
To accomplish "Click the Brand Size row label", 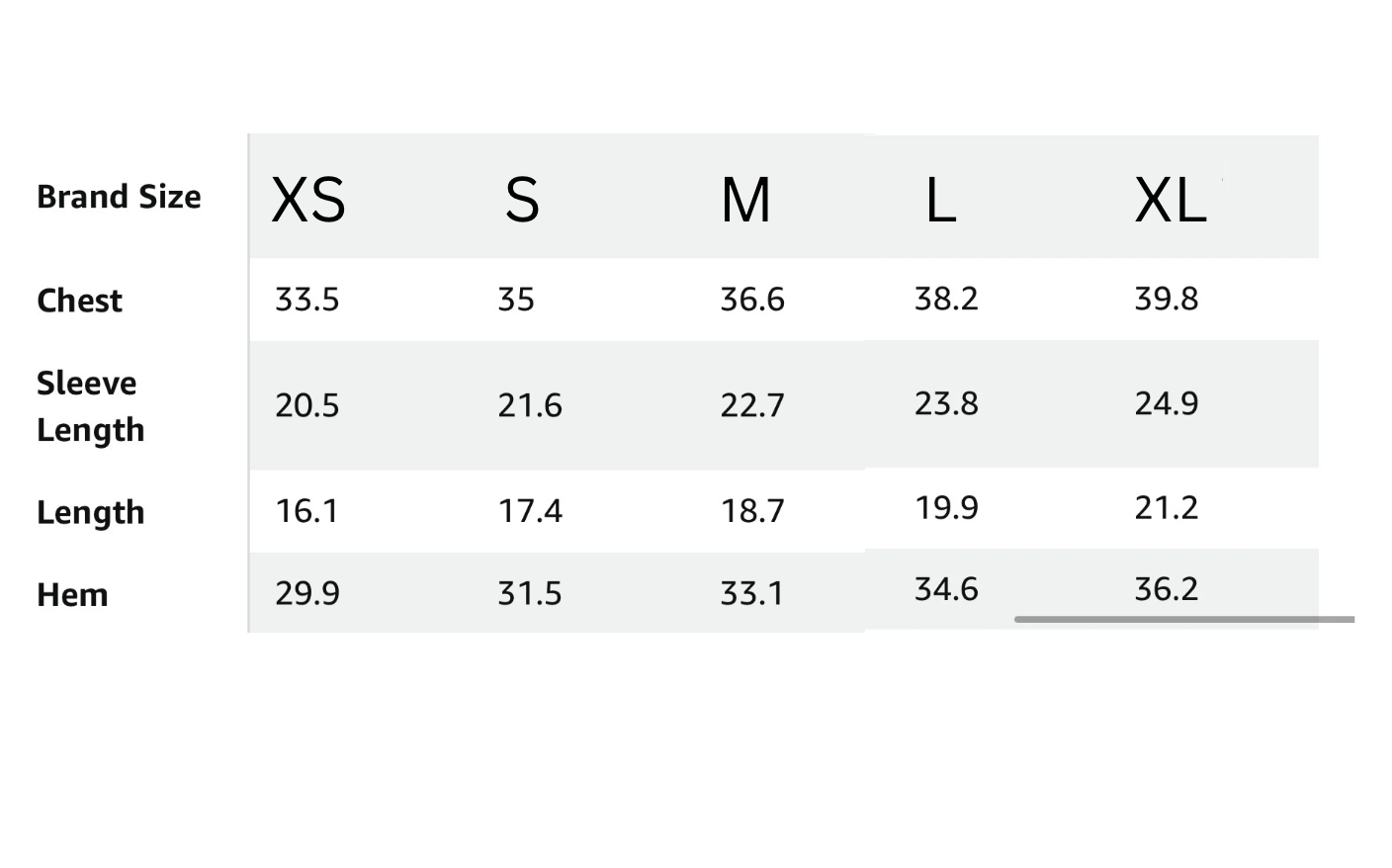I will pyautogui.click(x=119, y=197).
